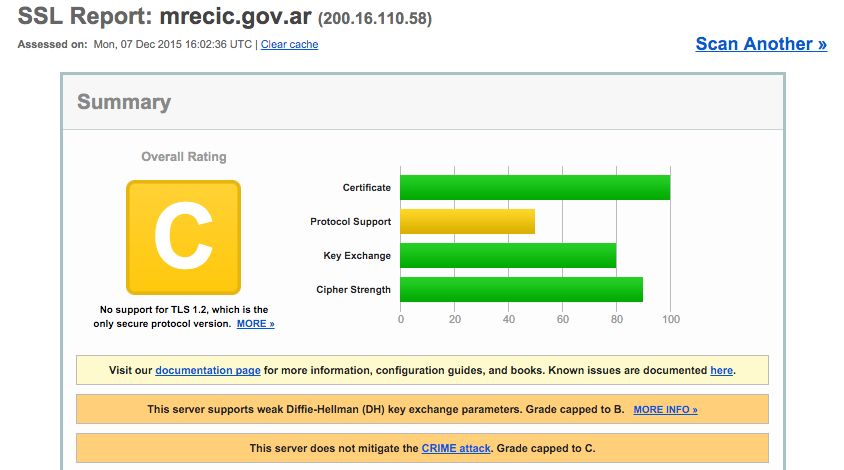Click the green Key Exchange score bar
Image resolution: width=844 pixels, height=470 pixels.
pos(508,255)
